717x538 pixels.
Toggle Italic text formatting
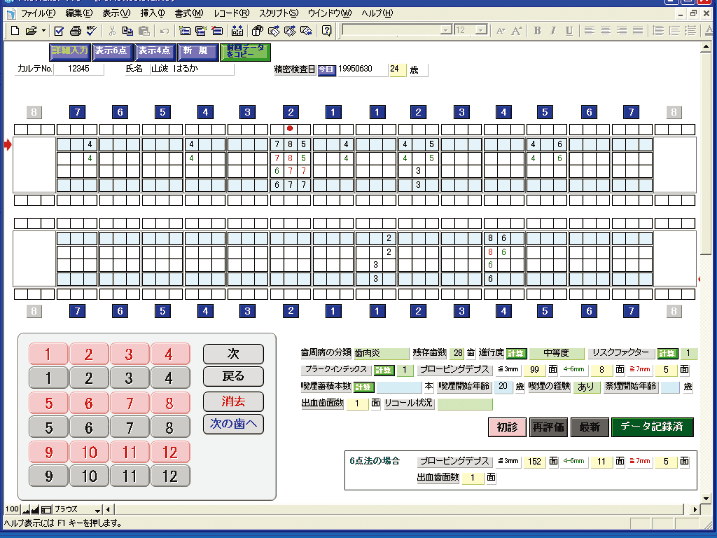coord(553,31)
